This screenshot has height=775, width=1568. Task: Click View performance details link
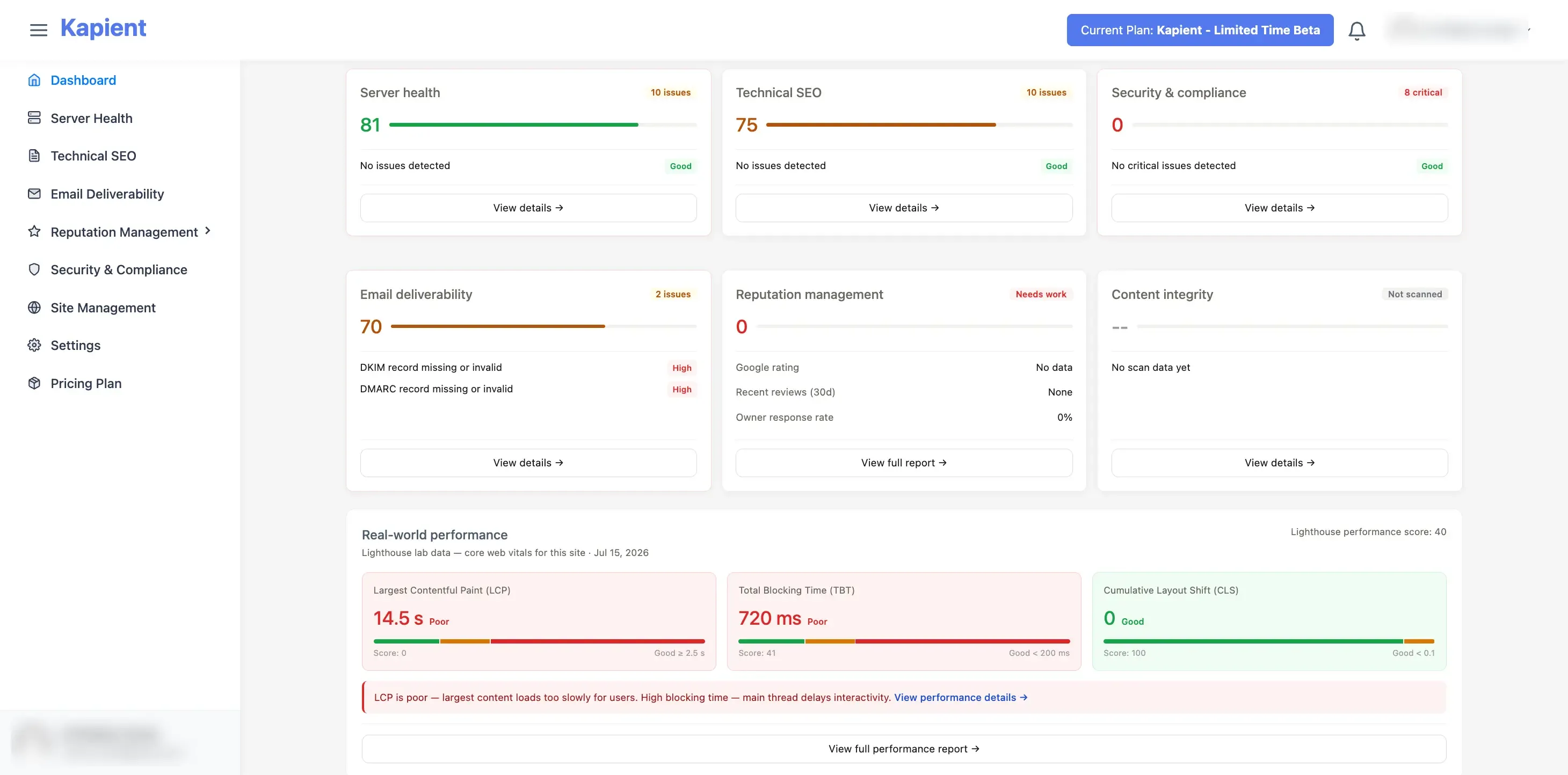point(961,697)
